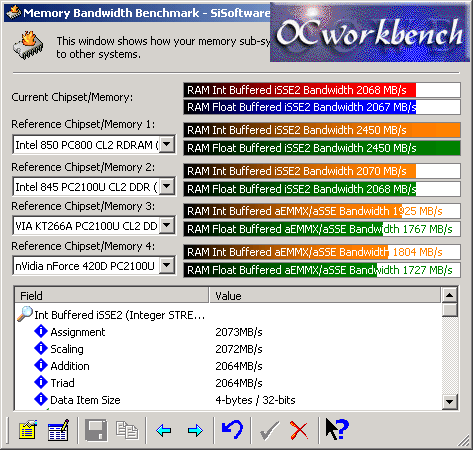Click the 2073MB/s Assignment value
This screenshot has height=450, width=473.
[x=239, y=332]
